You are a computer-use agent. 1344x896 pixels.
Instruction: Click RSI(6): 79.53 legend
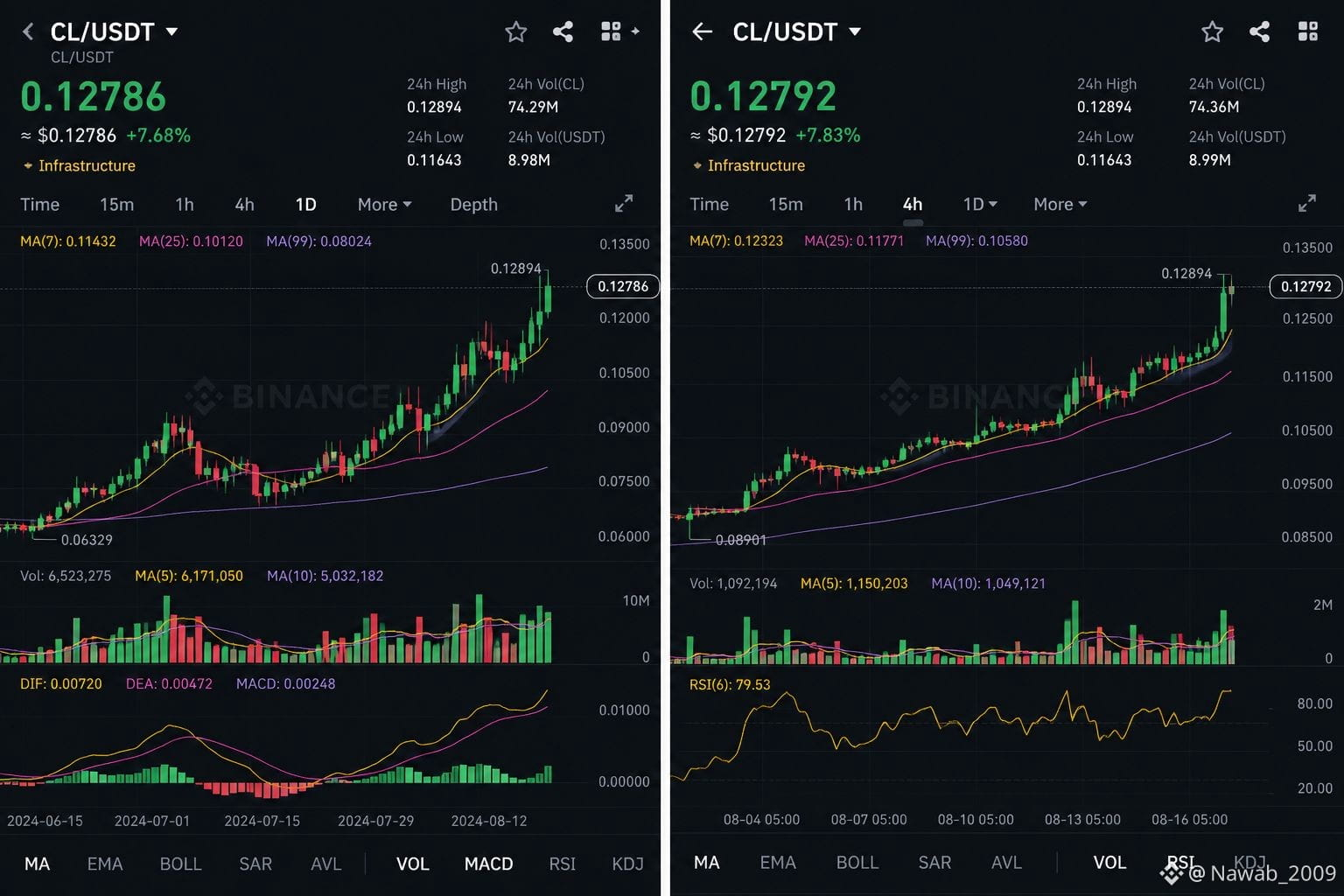730,684
